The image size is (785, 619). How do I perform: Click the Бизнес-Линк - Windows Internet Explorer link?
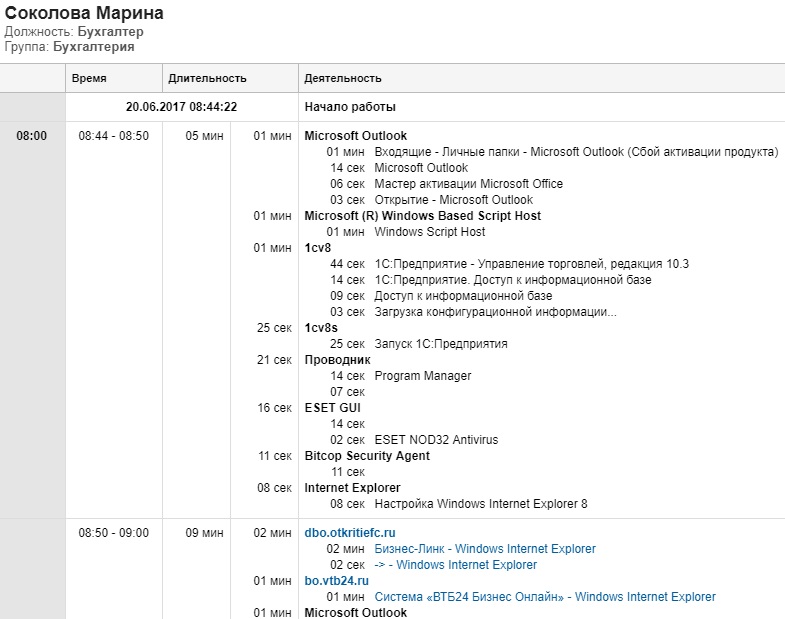(x=485, y=549)
